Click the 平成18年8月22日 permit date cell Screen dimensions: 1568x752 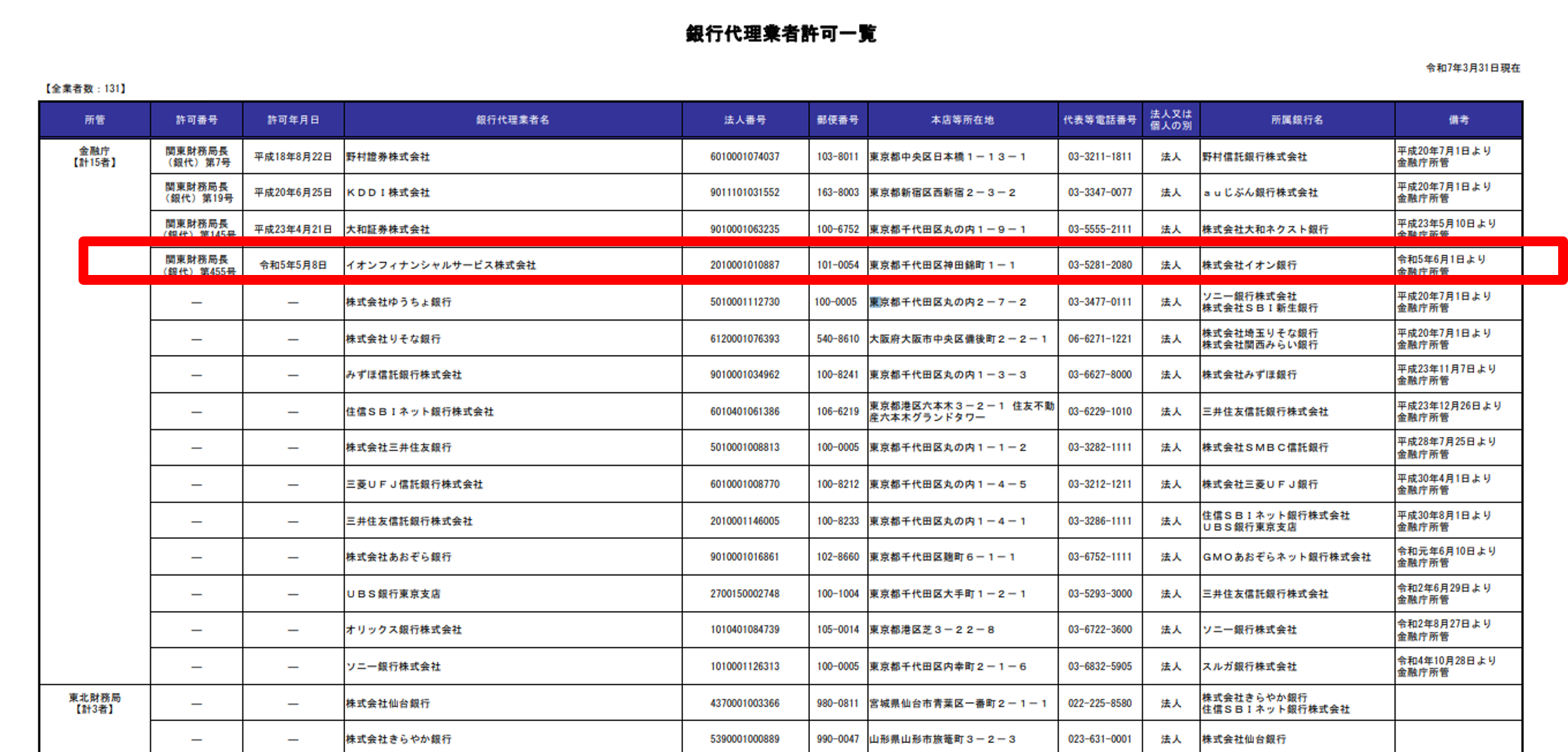(293, 157)
